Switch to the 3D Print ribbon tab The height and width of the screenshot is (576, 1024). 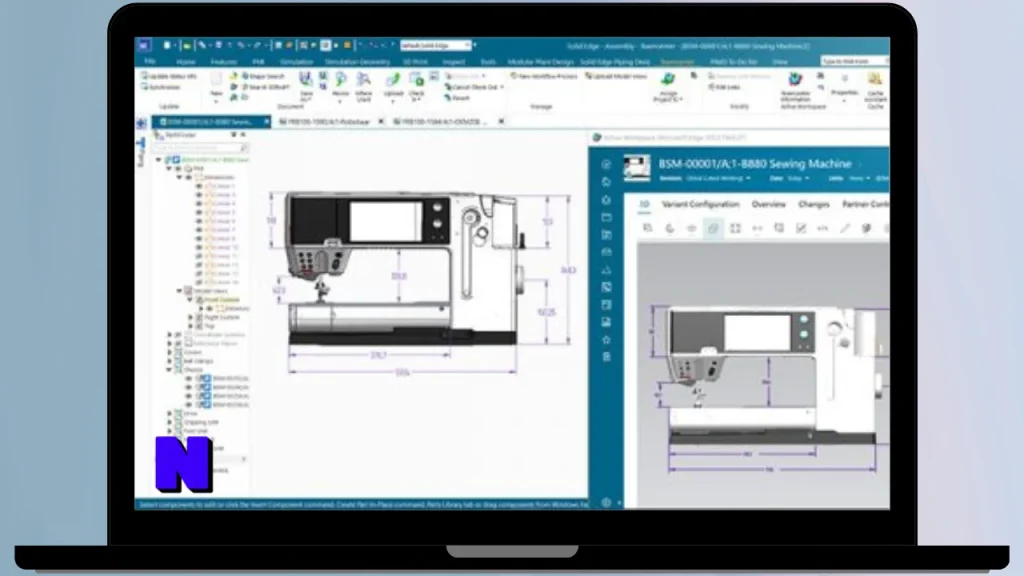(415, 61)
